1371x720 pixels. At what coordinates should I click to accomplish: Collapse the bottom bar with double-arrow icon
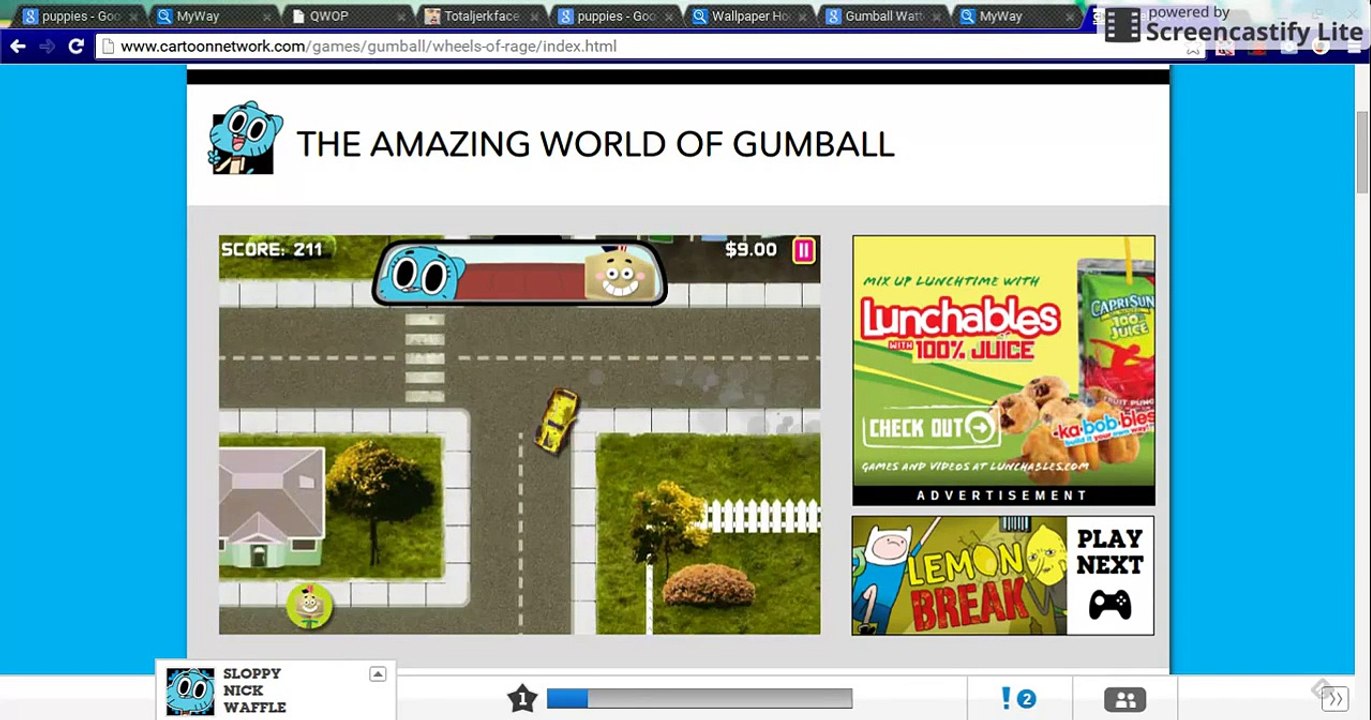pyautogui.click(x=1336, y=698)
